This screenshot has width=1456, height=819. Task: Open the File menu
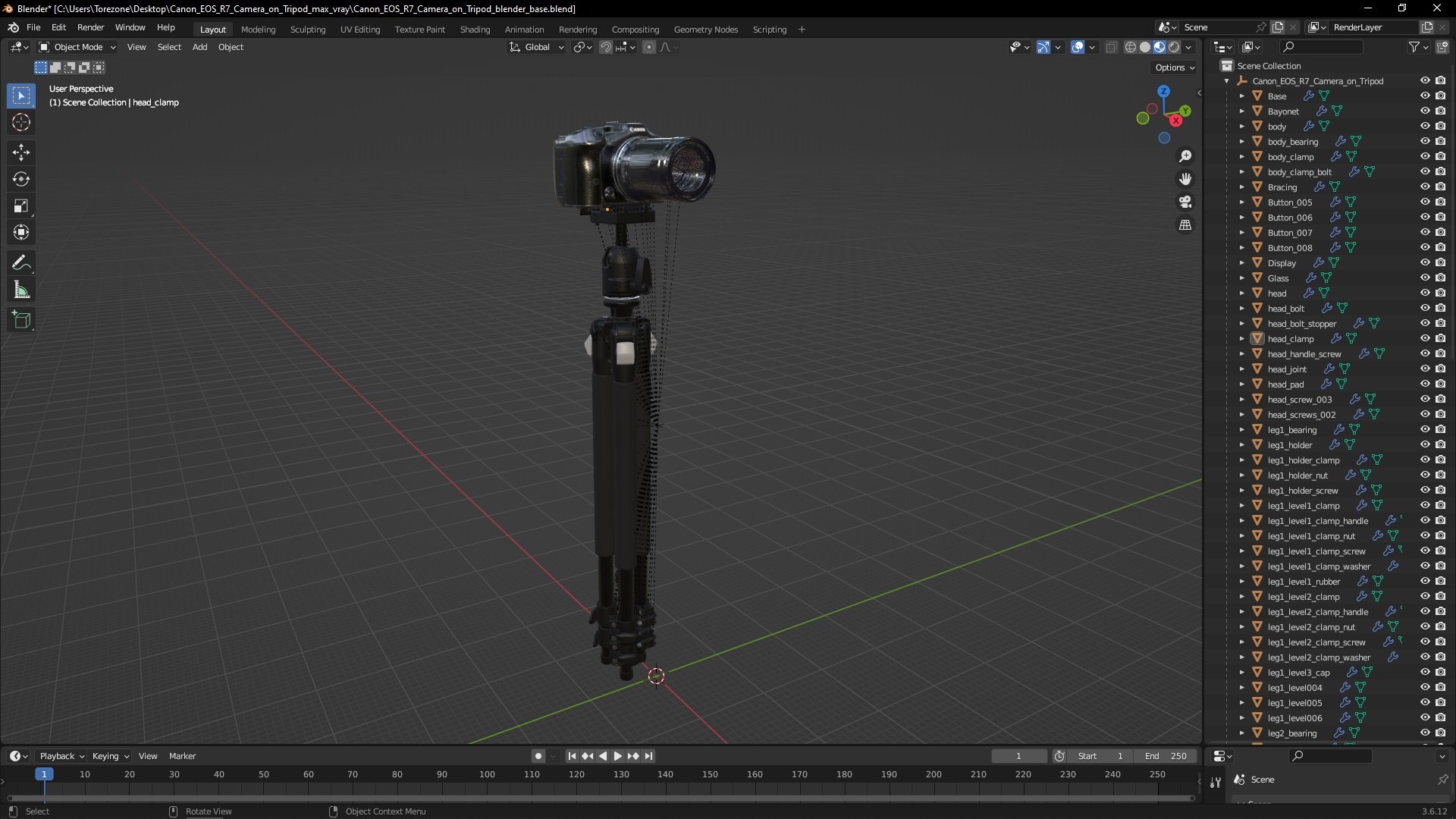point(33,27)
